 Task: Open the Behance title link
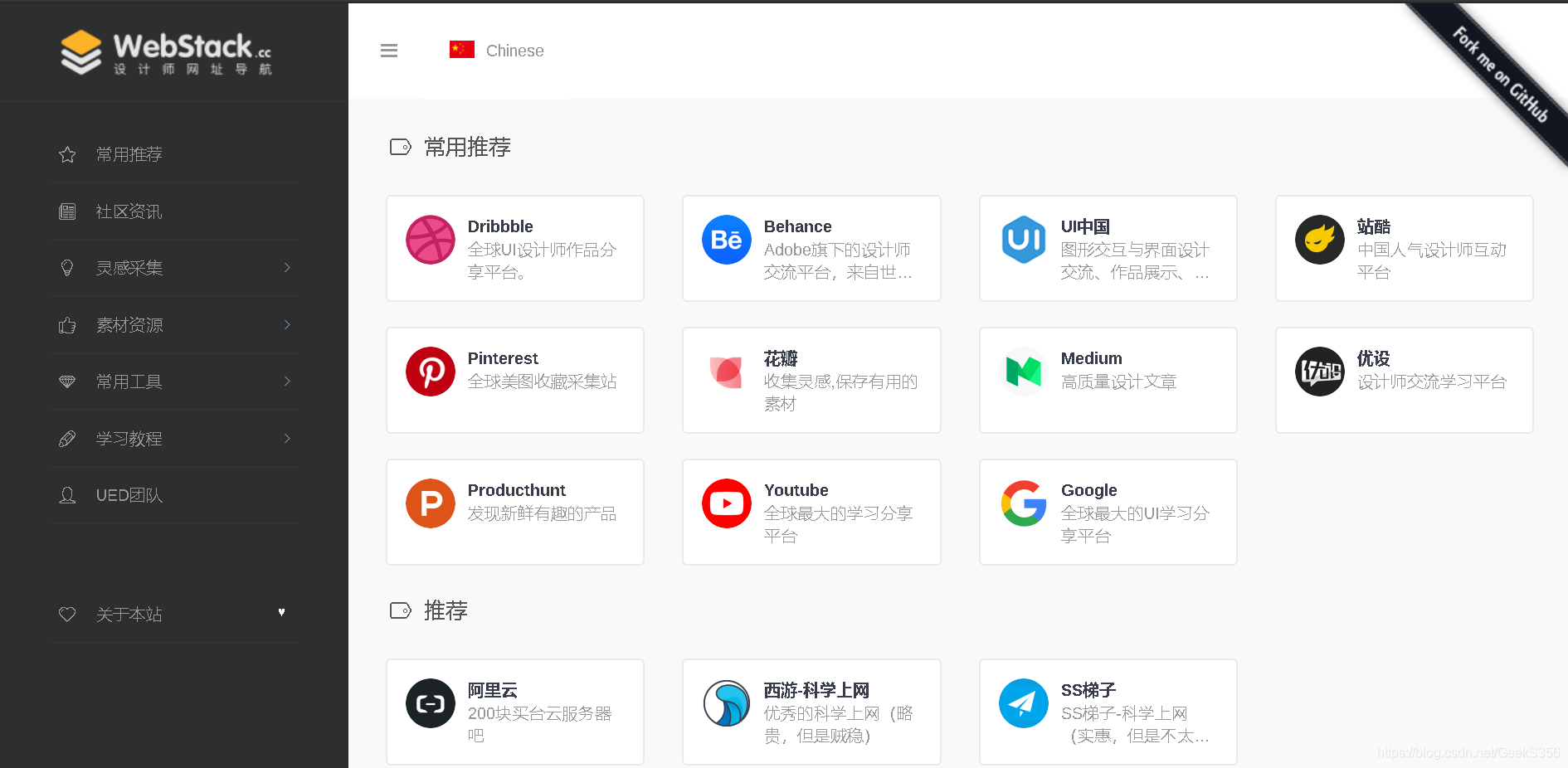click(x=797, y=226)
